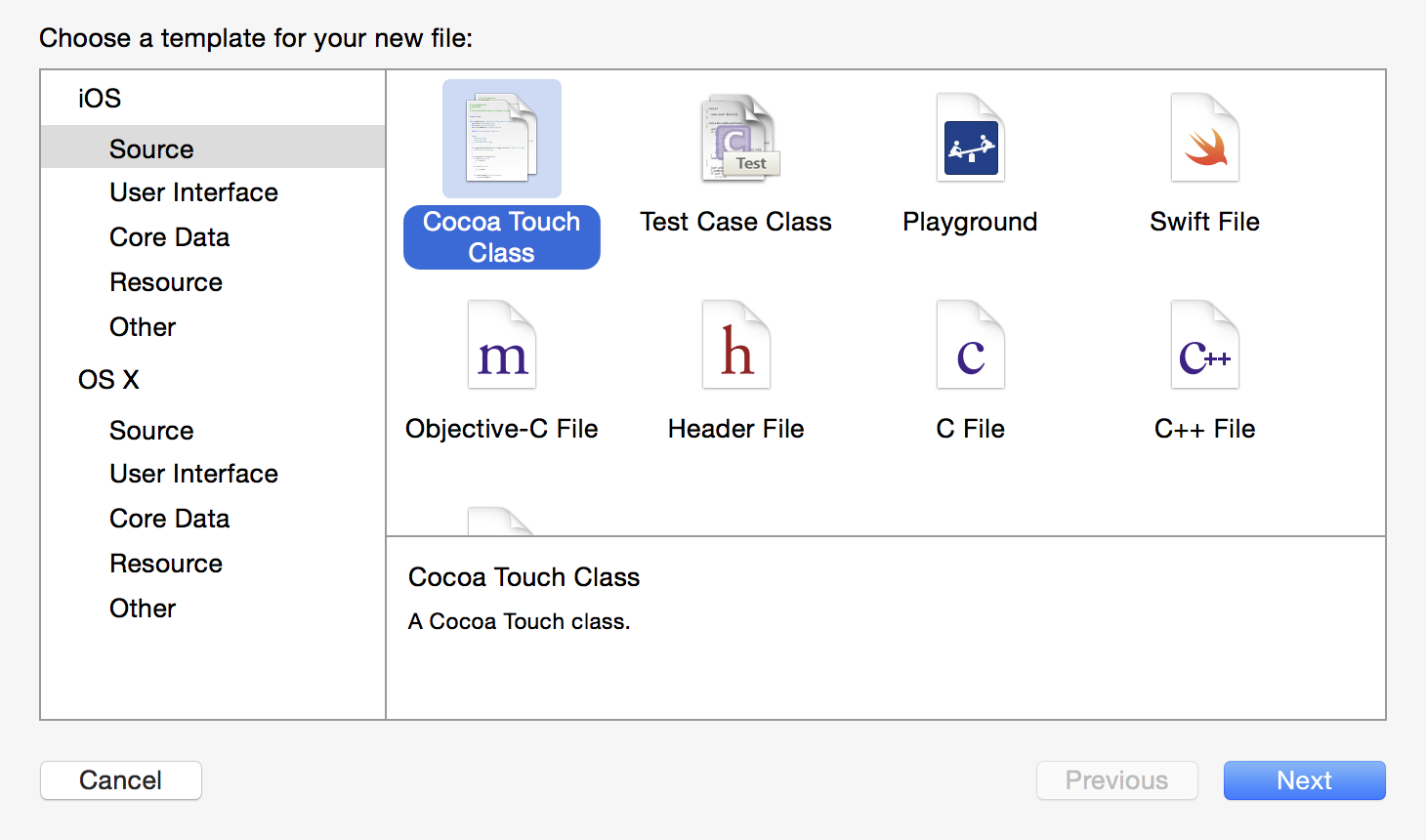This screenshot has height=840, width=1426.
Task: Select Other under OS X
Action: point(213,609)
